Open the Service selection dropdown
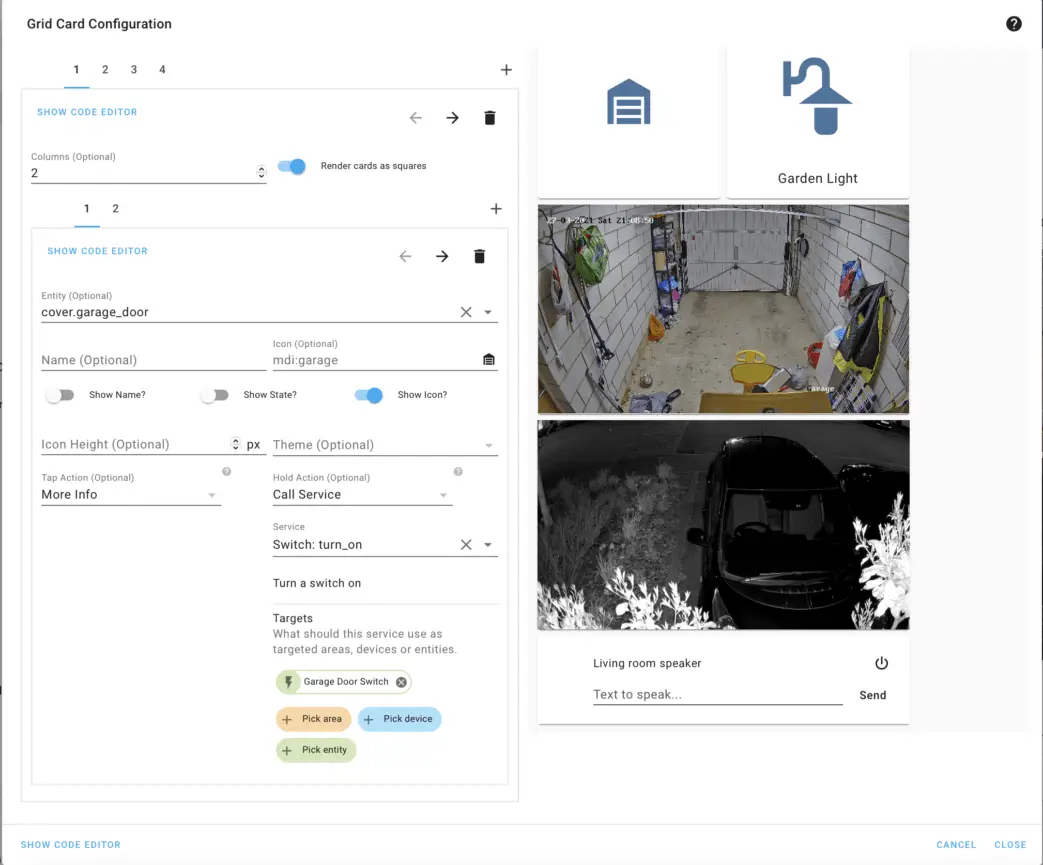This screenshot has height=865, width=1043. [x=489, y=544]
